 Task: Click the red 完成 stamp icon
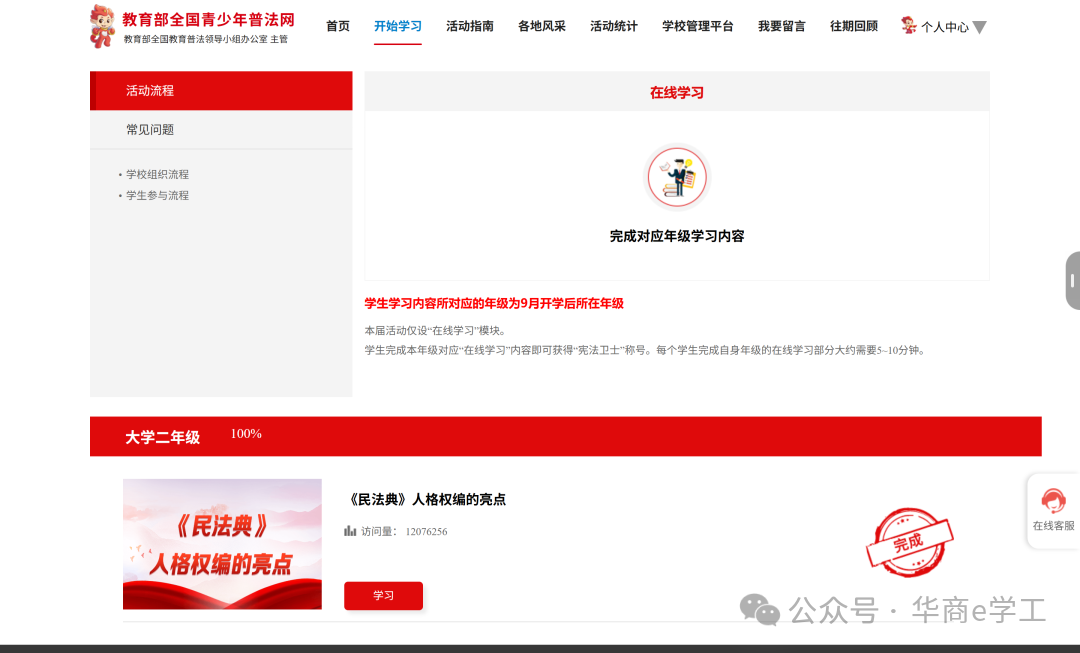(909, 542)
